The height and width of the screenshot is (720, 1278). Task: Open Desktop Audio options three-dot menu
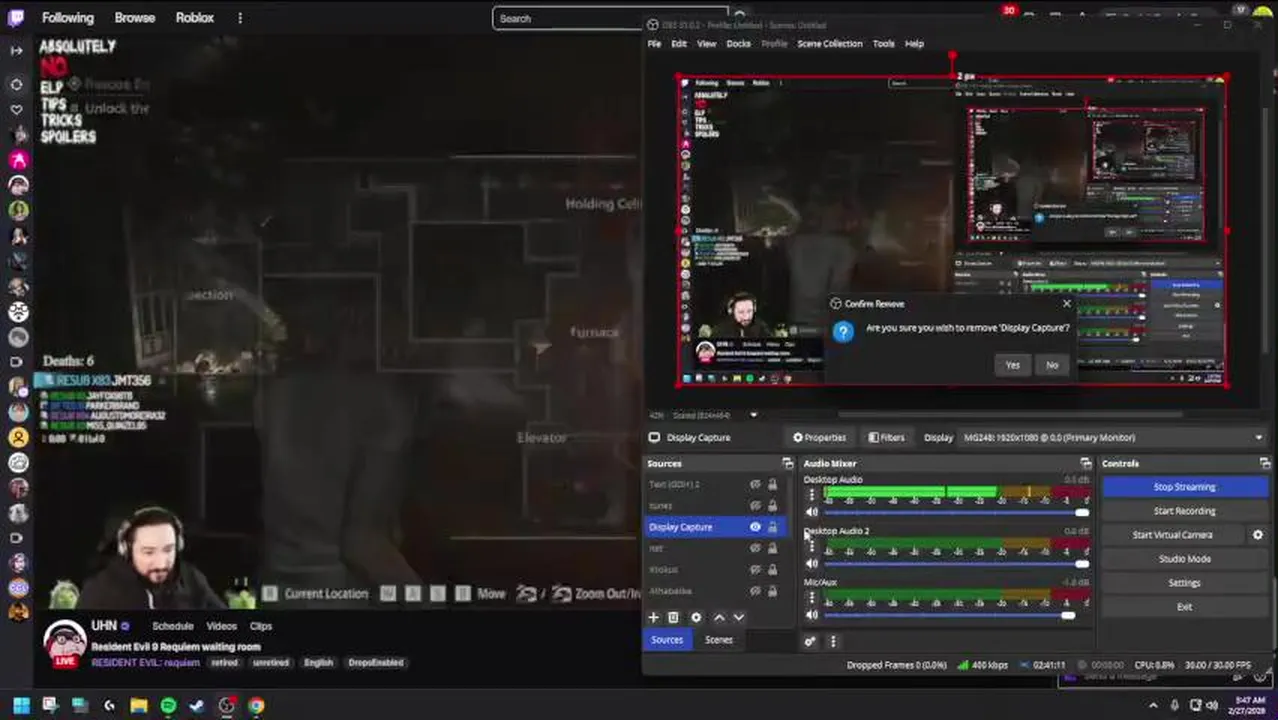tap(811, 495)
